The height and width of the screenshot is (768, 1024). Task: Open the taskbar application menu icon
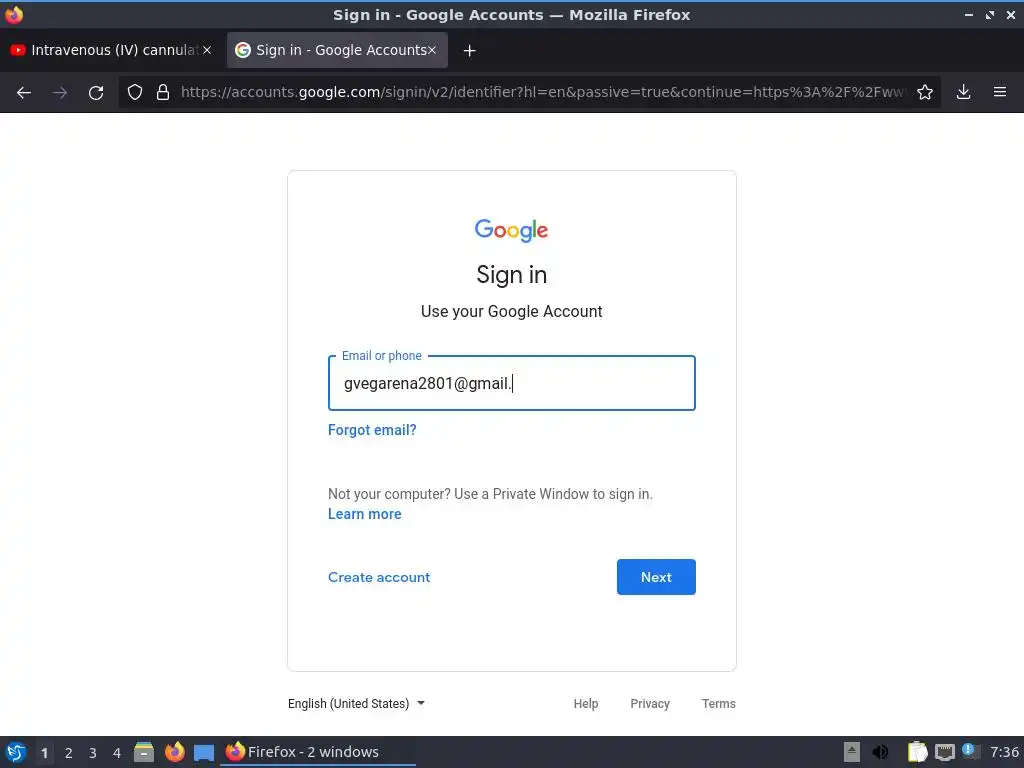16,752
